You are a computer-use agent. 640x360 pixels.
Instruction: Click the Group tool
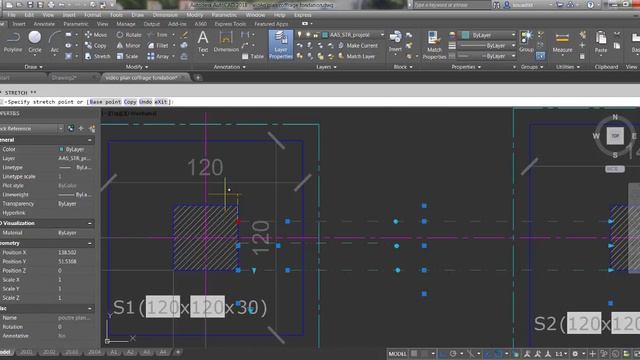click(x=526, y=42)
